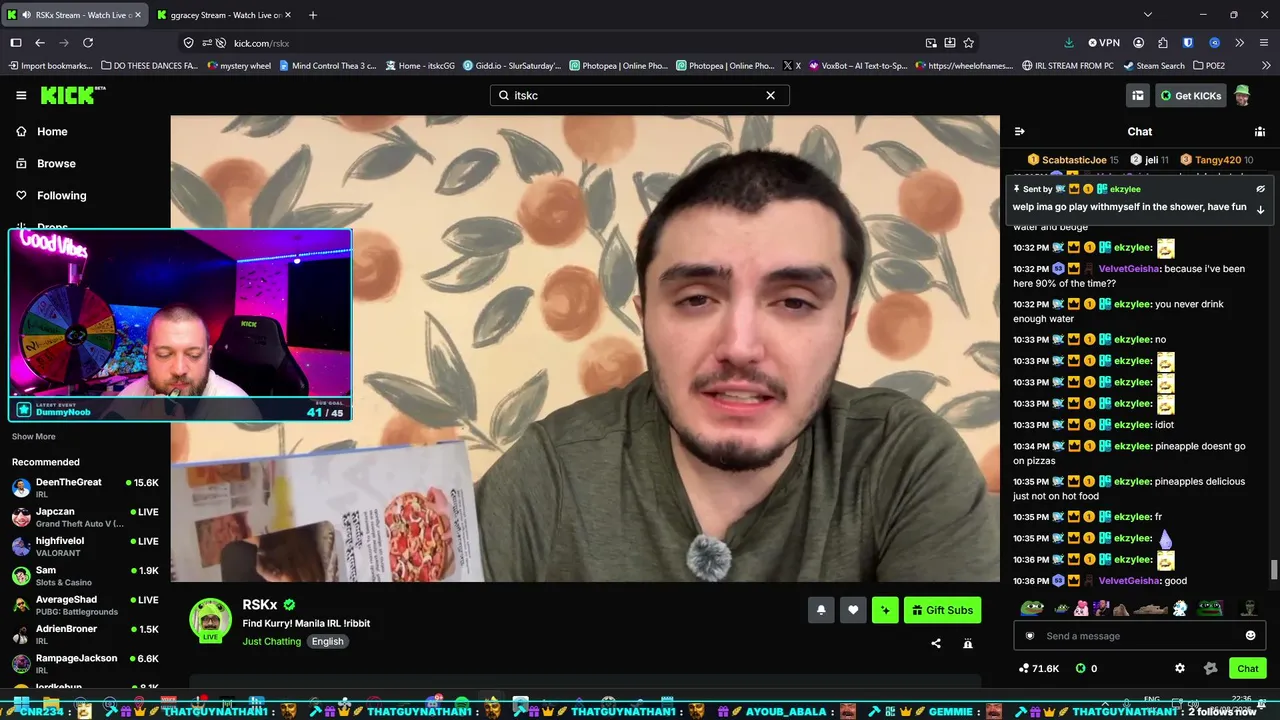The height and width of the screenshot is (720, 1280).
Task: Show more toolbar extensions chevron
Action: tap(1239, 43)
